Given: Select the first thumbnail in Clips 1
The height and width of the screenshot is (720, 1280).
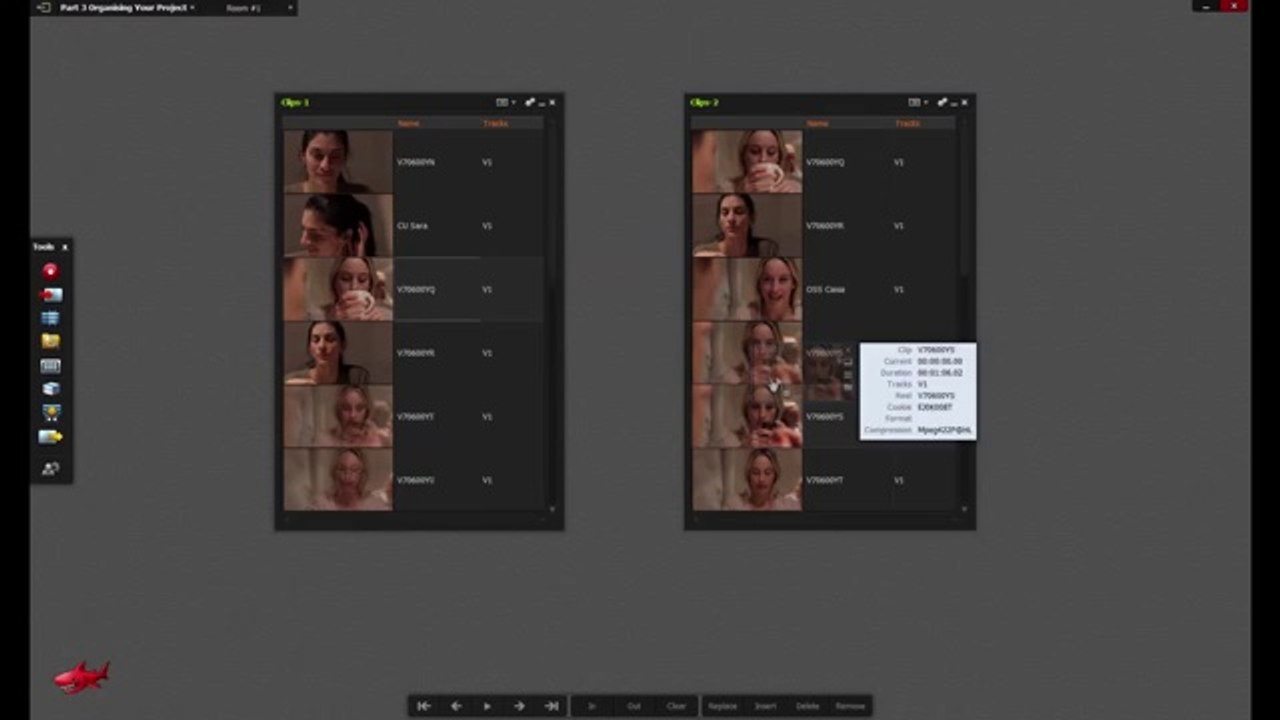Looking at the screenshot, I should pyautogui.click(x=338, y=161).
